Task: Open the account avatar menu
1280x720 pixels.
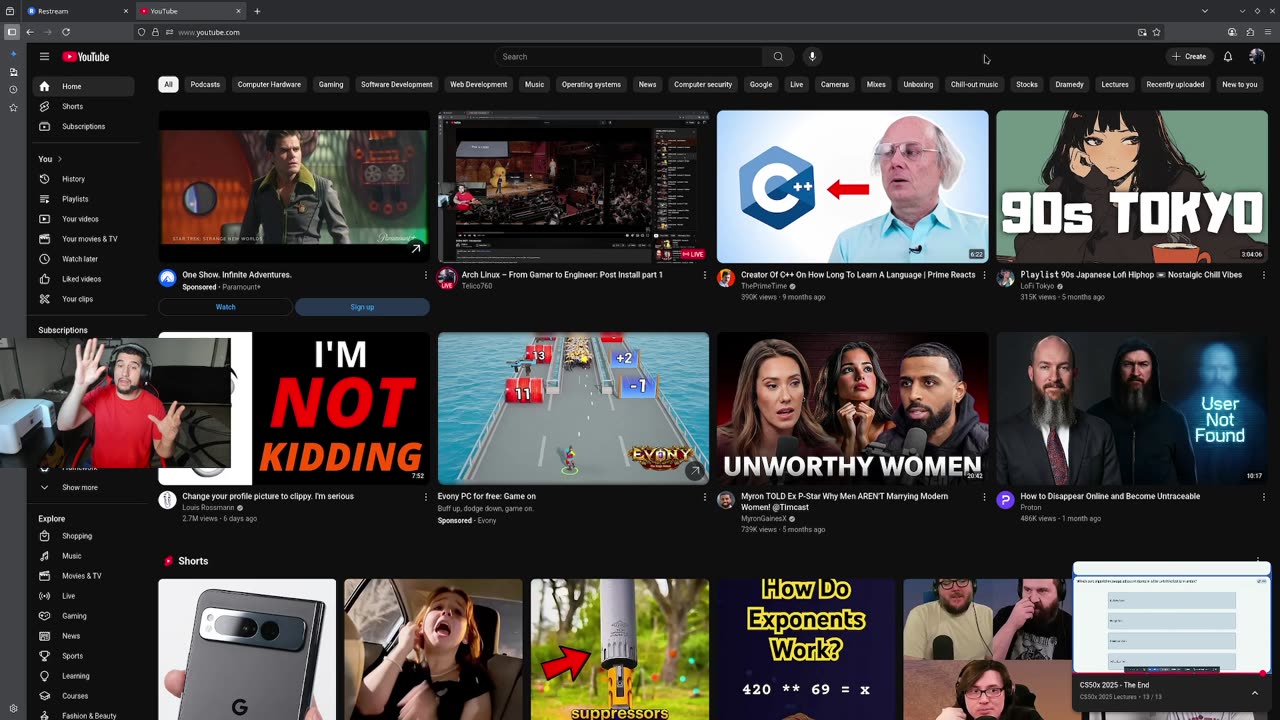Action: pos(1257,57)
